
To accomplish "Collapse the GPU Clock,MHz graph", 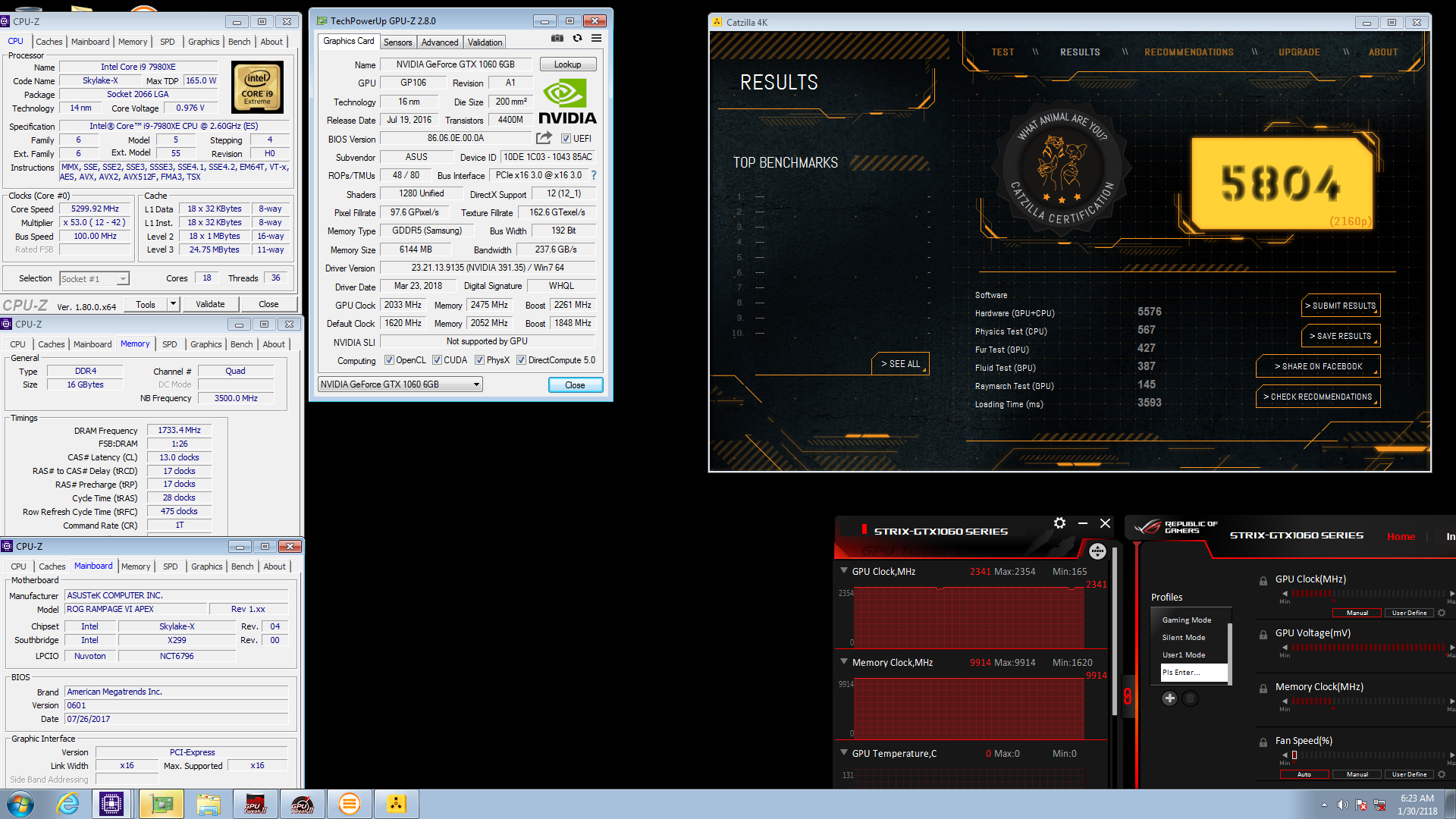I will click(844, 571).
